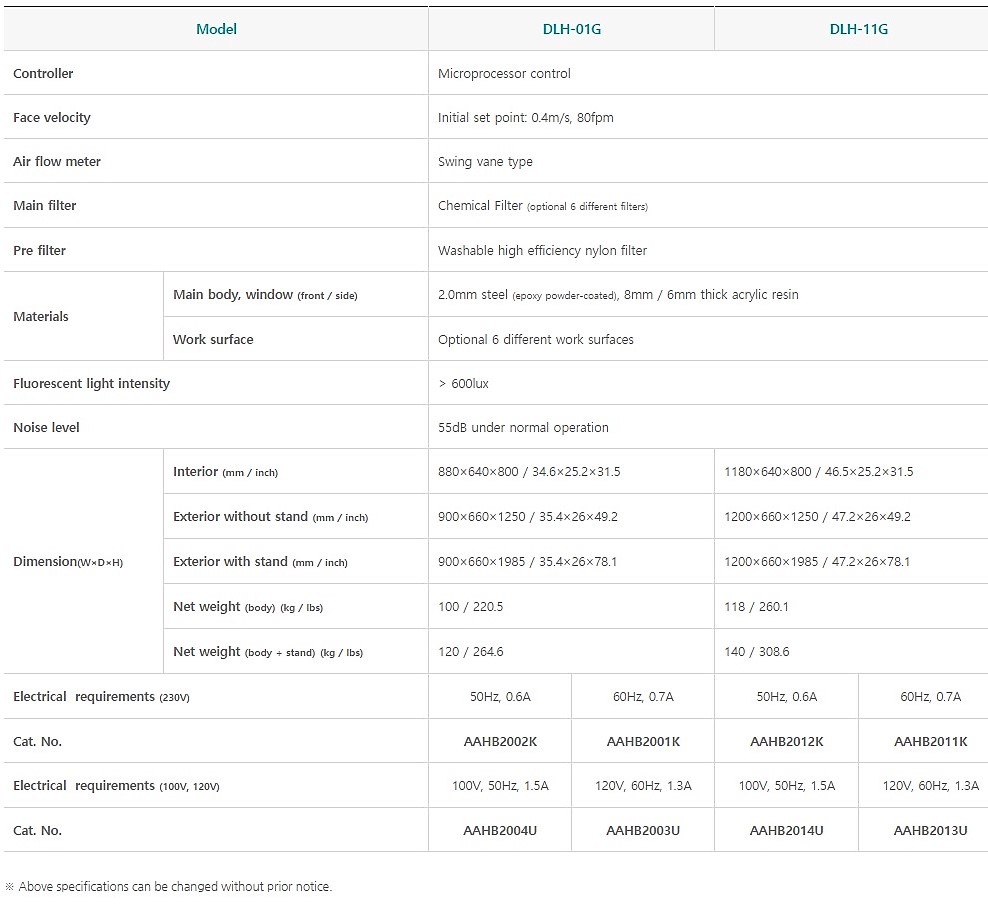988x906 pixels.
Task: Click 55dB under normal operation text
Action: pos(523,427)
